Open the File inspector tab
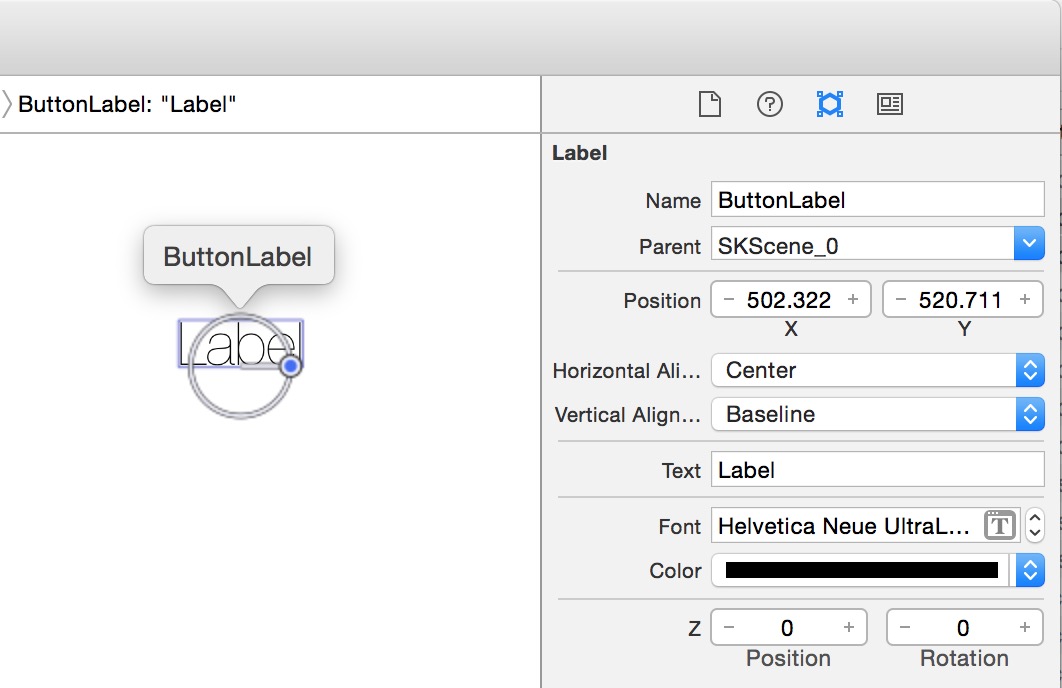 pyautogui.click(x=709, y=104)
